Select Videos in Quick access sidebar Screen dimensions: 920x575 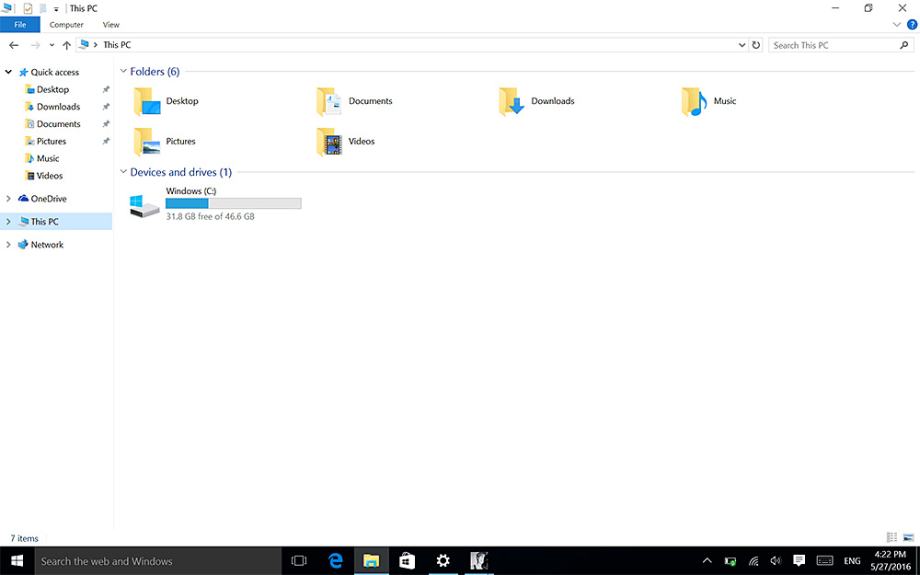pos(49,175)
